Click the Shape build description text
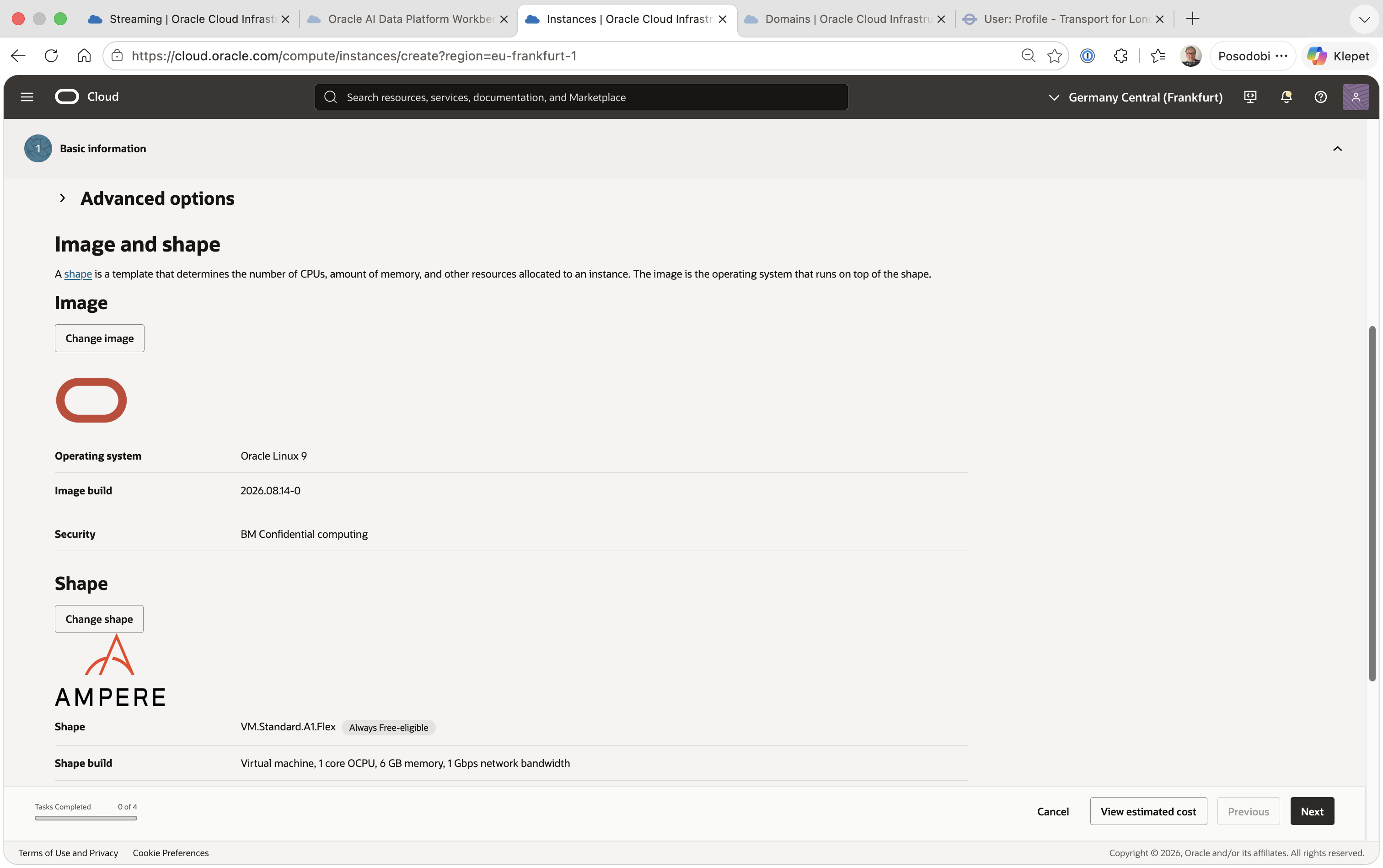Viewport: 1383px width, 868px height. click(x=405, y=763)
